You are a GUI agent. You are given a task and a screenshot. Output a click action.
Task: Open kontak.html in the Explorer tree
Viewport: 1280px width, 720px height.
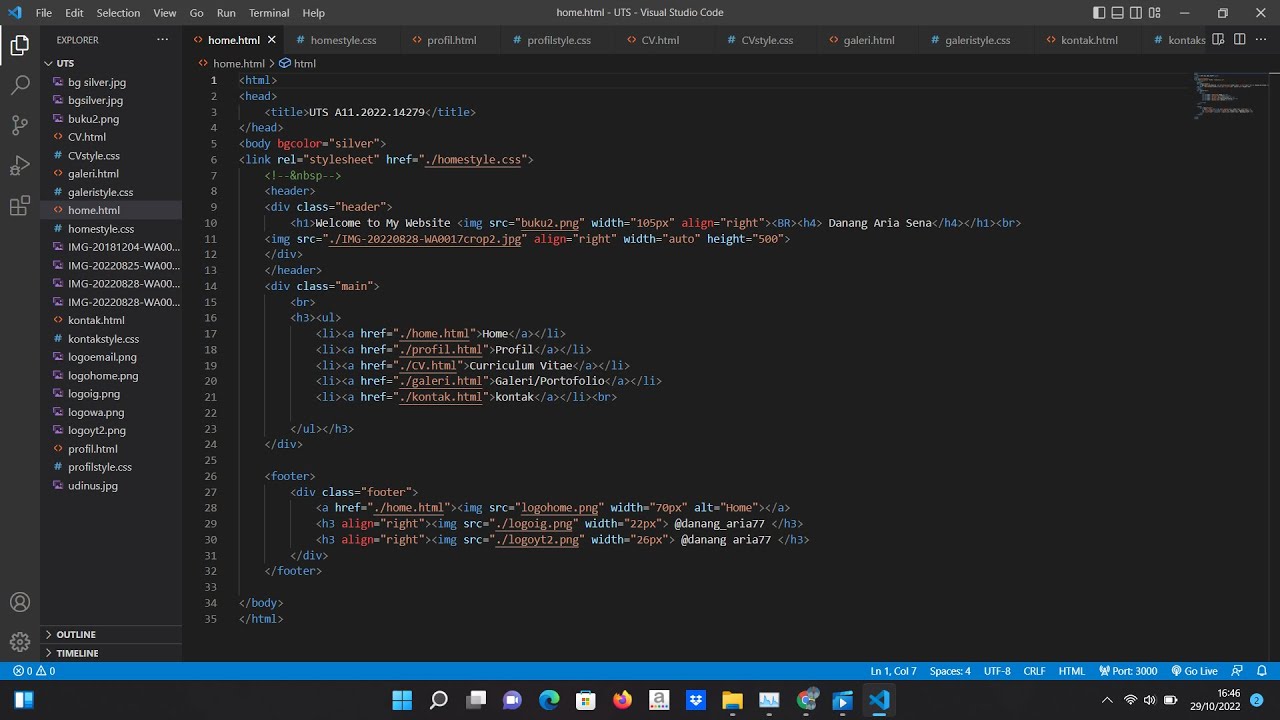coord(110,320)
